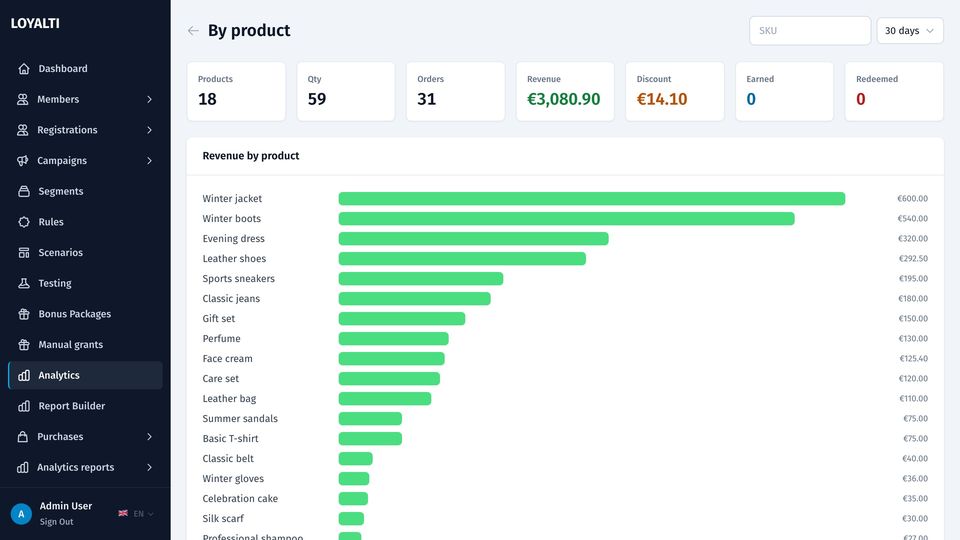Click the Rules icon in sidebar
The height and width of the screenshot is (540, 960).
(x=24, y=222)
